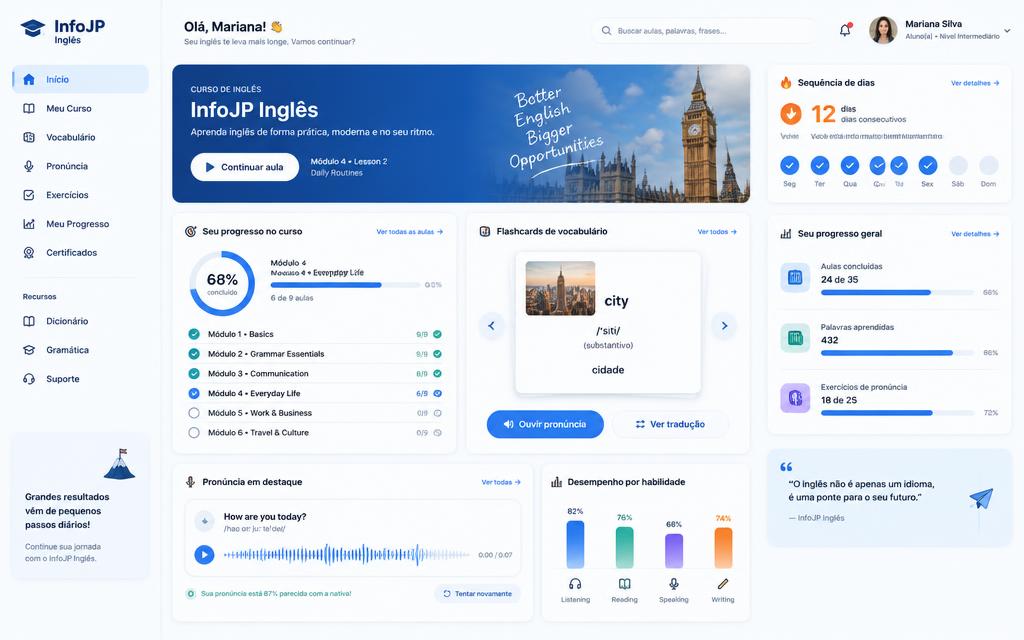Click the Módulo 4 lesson progress bar
1024x640 pixels.
[345, 285]
